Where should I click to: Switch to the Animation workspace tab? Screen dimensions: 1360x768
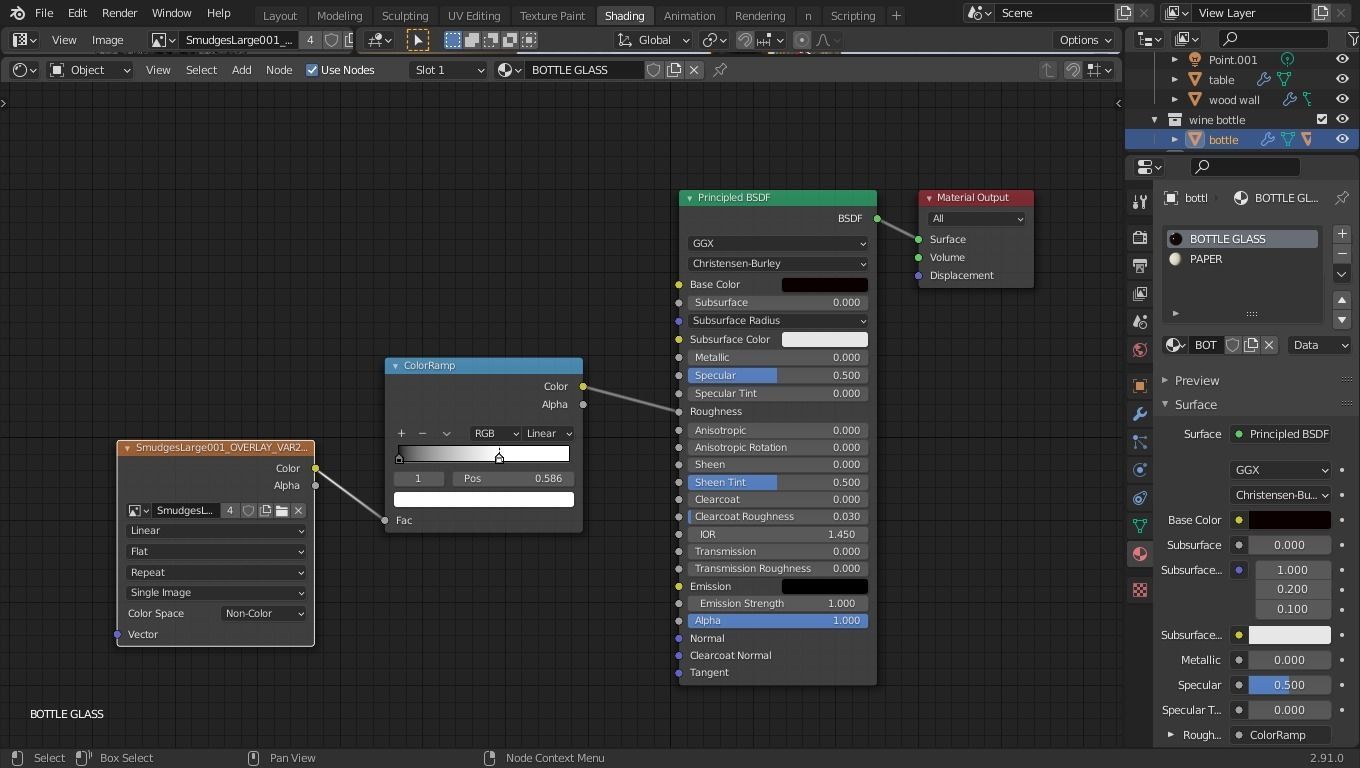pos(690,16)
